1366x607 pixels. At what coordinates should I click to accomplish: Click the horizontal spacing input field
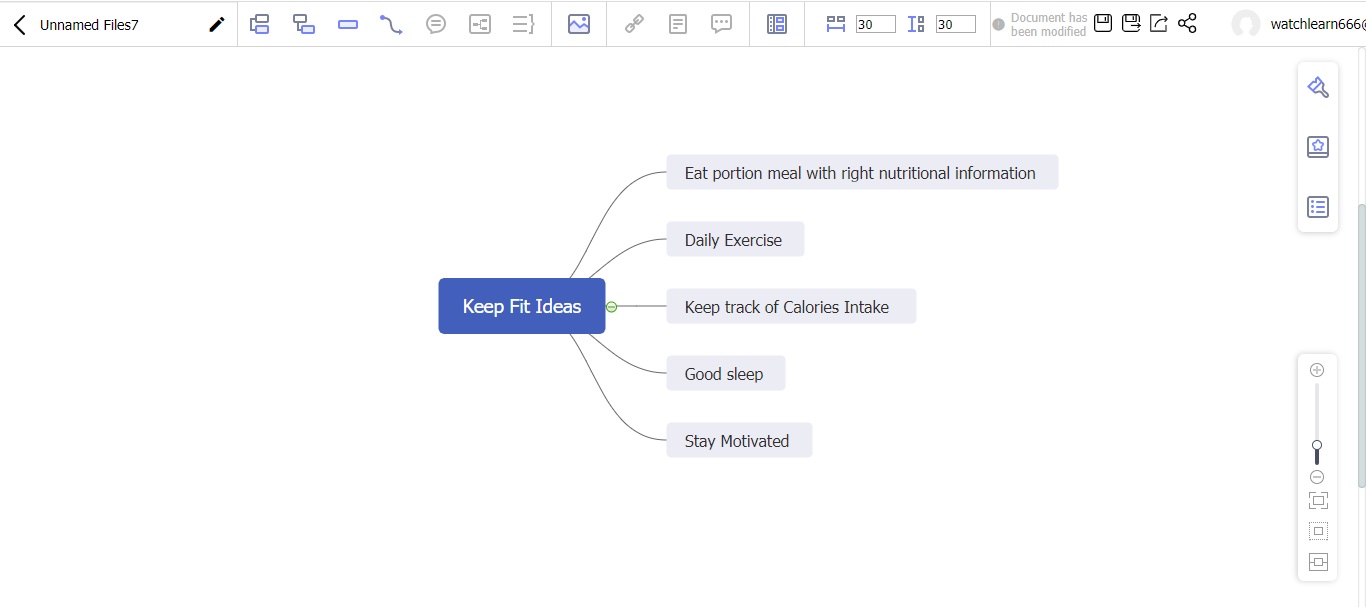coord(875,24)
